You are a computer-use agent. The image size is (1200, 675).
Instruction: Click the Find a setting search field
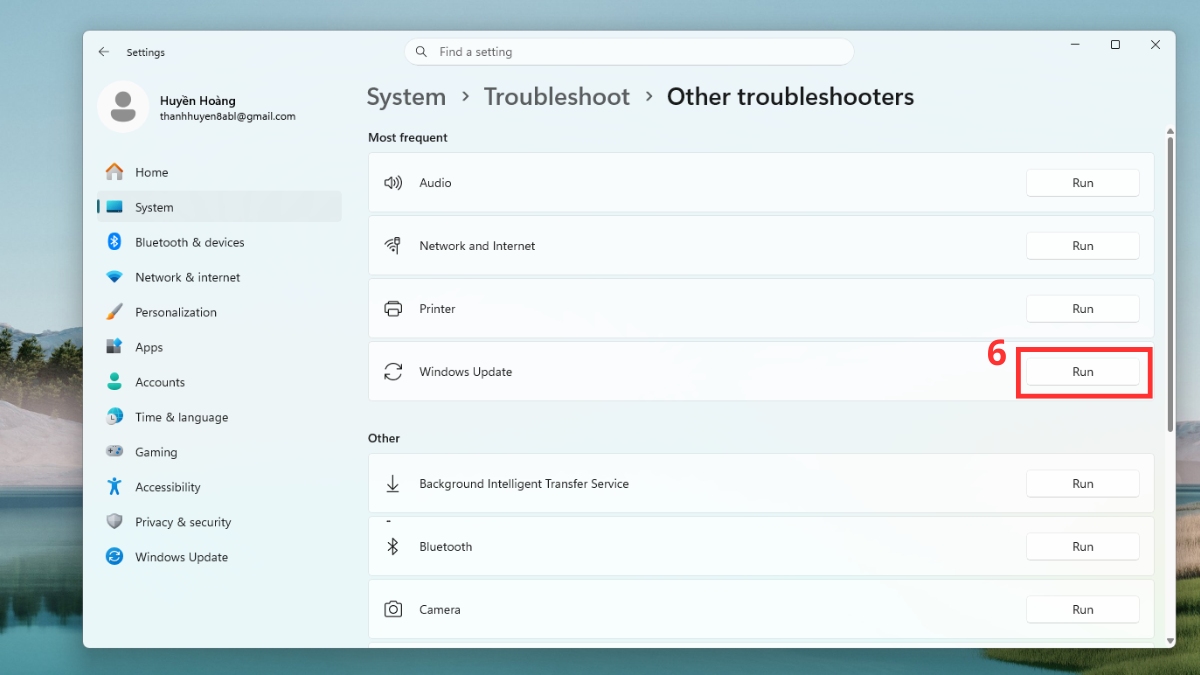tap(629, 52)
